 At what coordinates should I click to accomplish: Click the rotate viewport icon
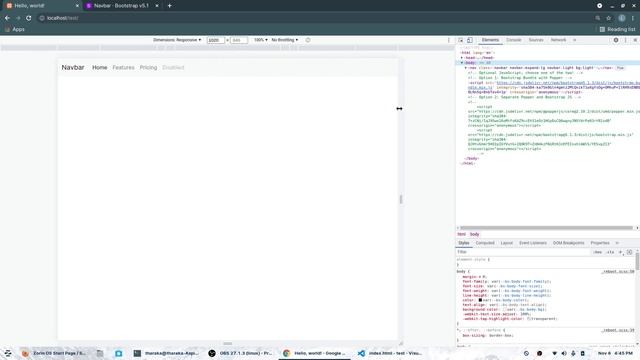pyautogui.click(x=308, y=40)
